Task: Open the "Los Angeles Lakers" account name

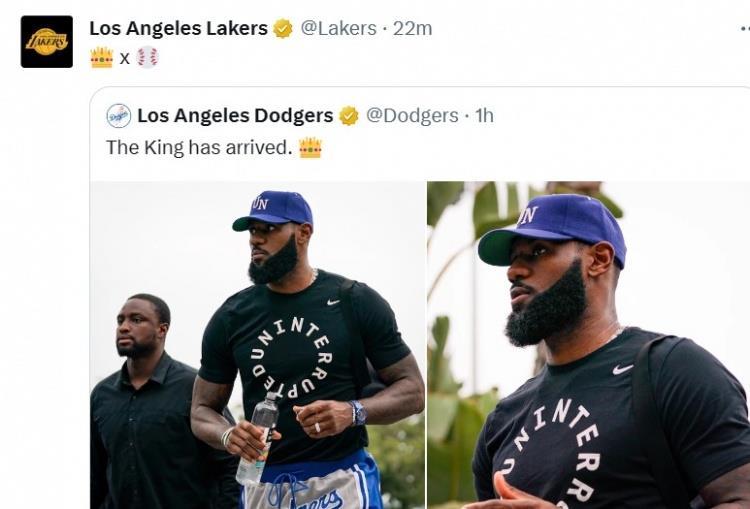Action: click(x=178, y=29)
